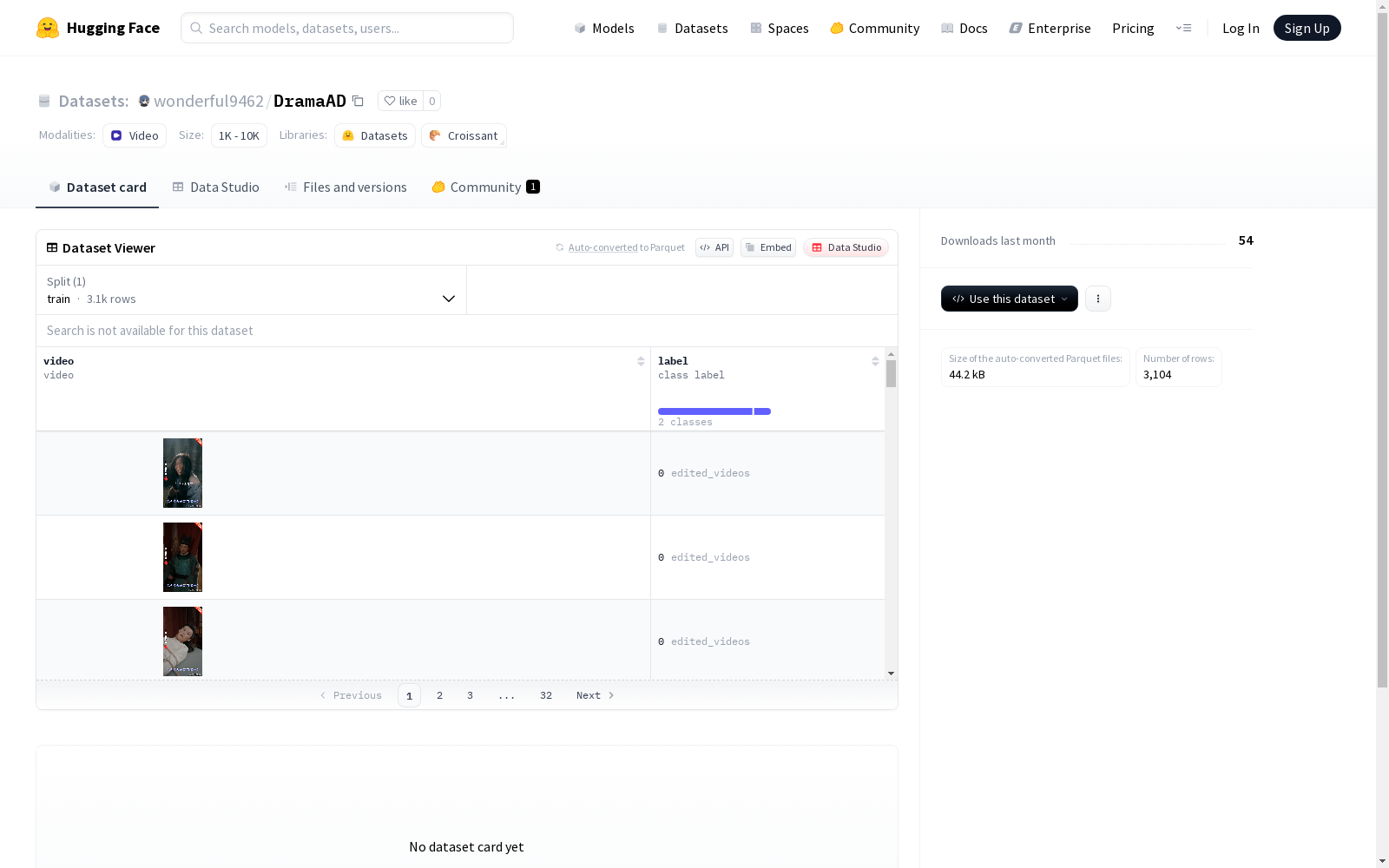The height and width of the screenshot is (868, 1389).
Task: Open the Enterprise navigation item
Action: pos(1050,28)
